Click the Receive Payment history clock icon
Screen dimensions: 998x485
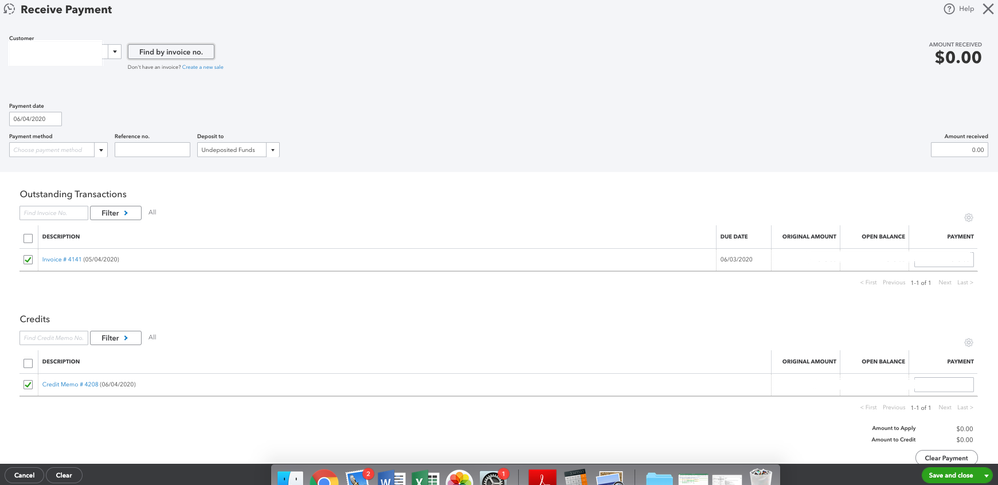(10, 10)
